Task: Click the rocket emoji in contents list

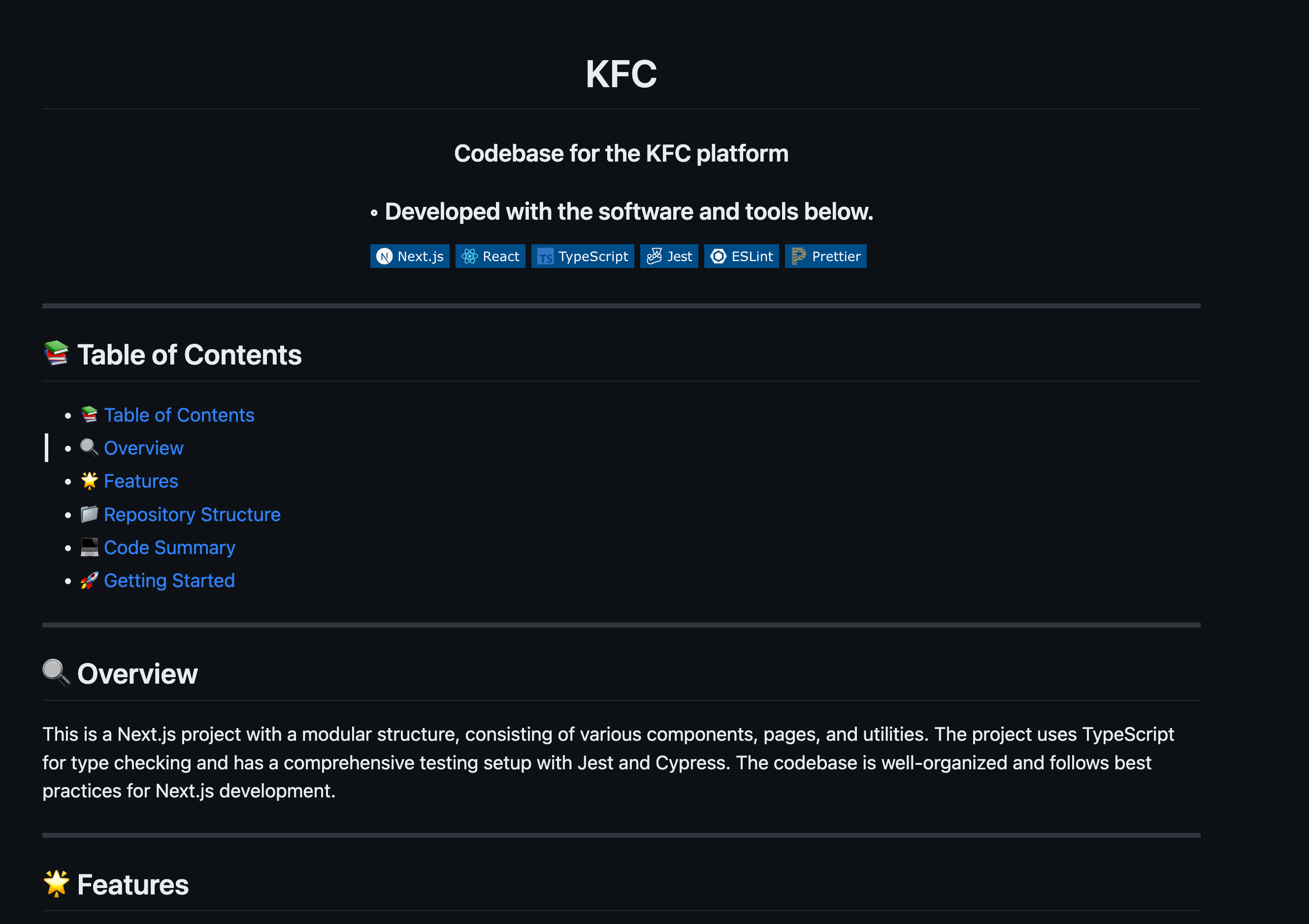Action: tap(89, 580)
